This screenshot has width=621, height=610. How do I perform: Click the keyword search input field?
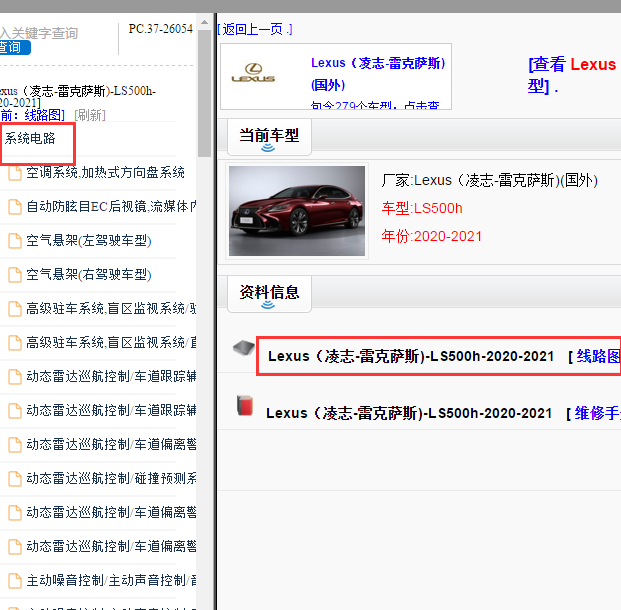(40, 33)
